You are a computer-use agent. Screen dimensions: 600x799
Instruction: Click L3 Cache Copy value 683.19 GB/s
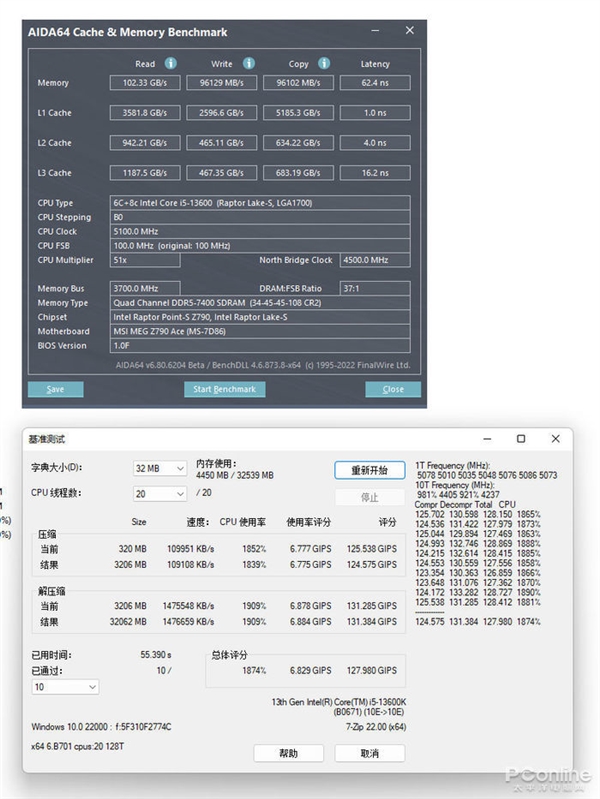tap(298, 173)
